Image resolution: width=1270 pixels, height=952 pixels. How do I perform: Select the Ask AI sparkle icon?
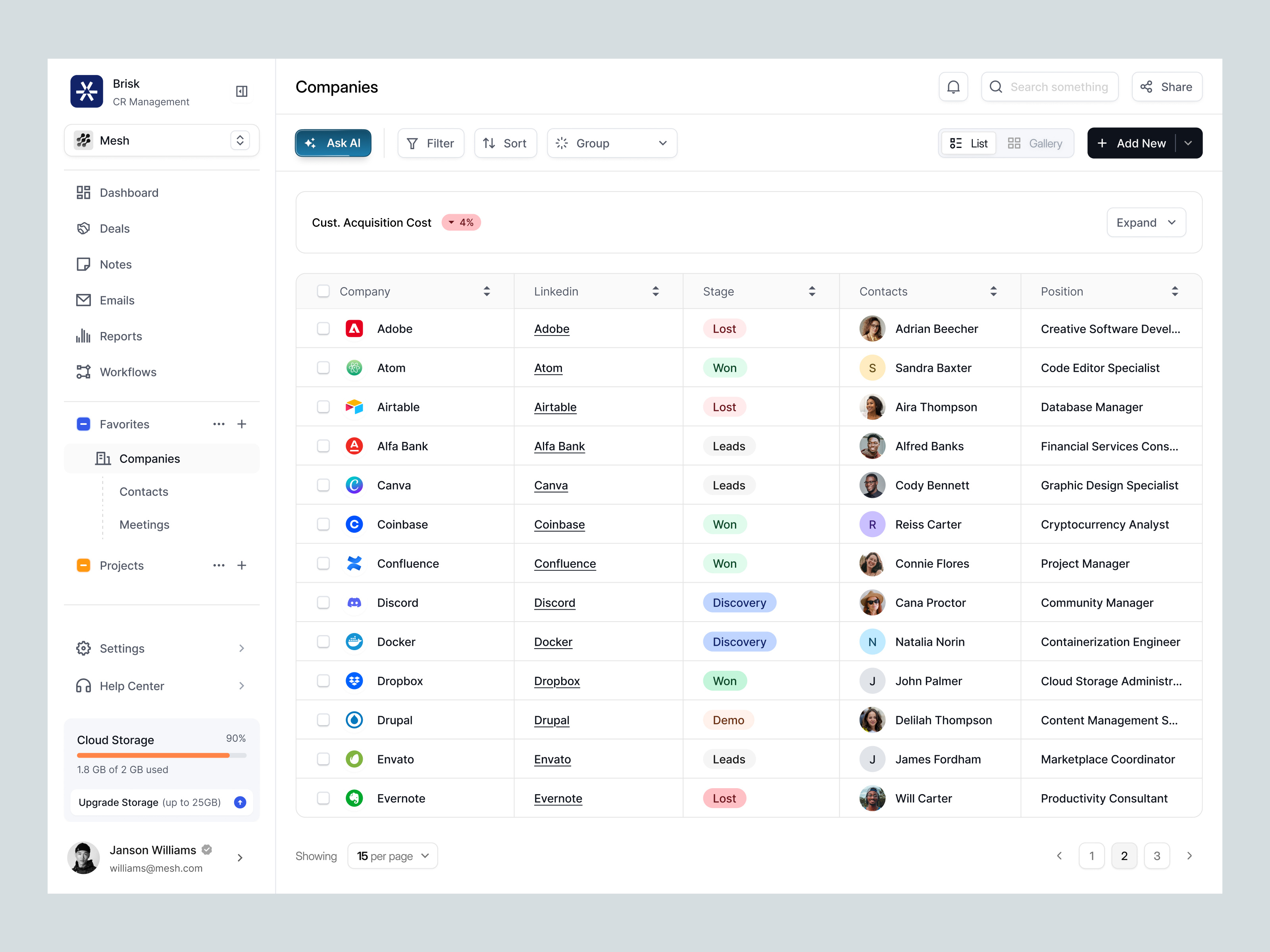(311, 143)
